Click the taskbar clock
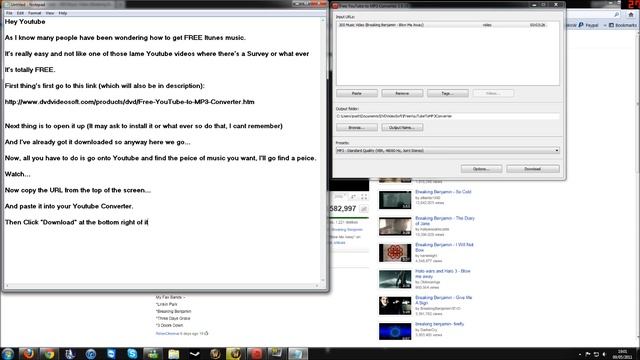Image resolution: width=640 pixels, height=360 pixels. pyautogui.click(x=622, y=354)
